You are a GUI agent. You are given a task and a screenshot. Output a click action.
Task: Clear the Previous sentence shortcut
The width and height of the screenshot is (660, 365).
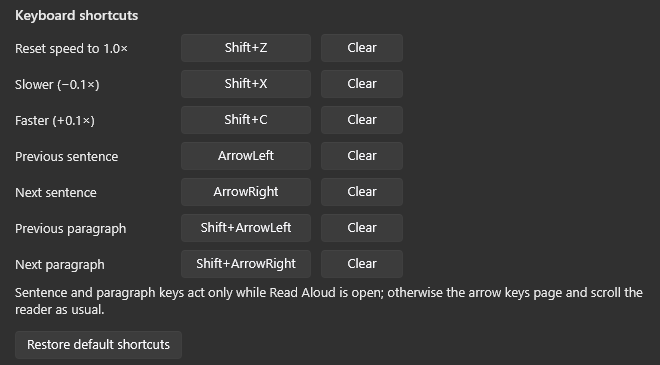[362, 156]
